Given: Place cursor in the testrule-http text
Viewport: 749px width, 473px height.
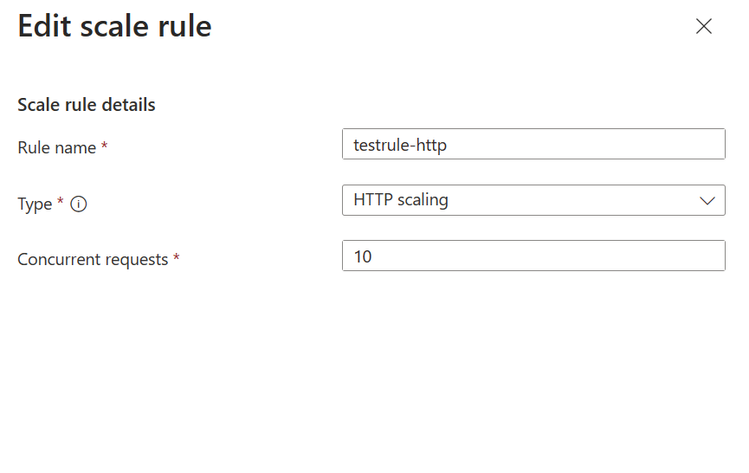Looking at the screenshot, I should point(400,145).
